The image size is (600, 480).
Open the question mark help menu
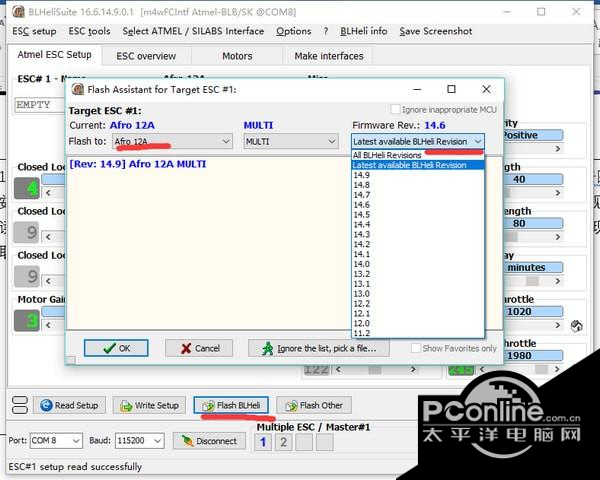coord(326,31)
